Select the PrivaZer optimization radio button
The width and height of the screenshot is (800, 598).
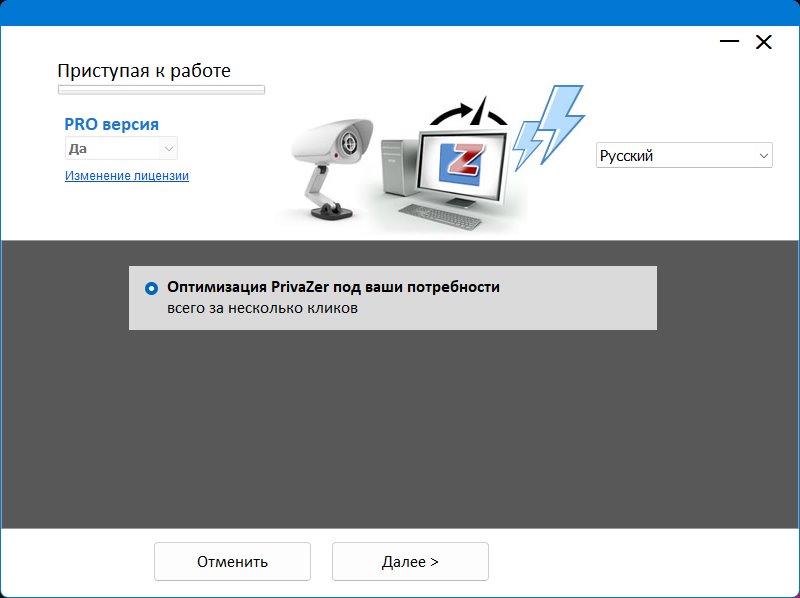click(152, 288)
